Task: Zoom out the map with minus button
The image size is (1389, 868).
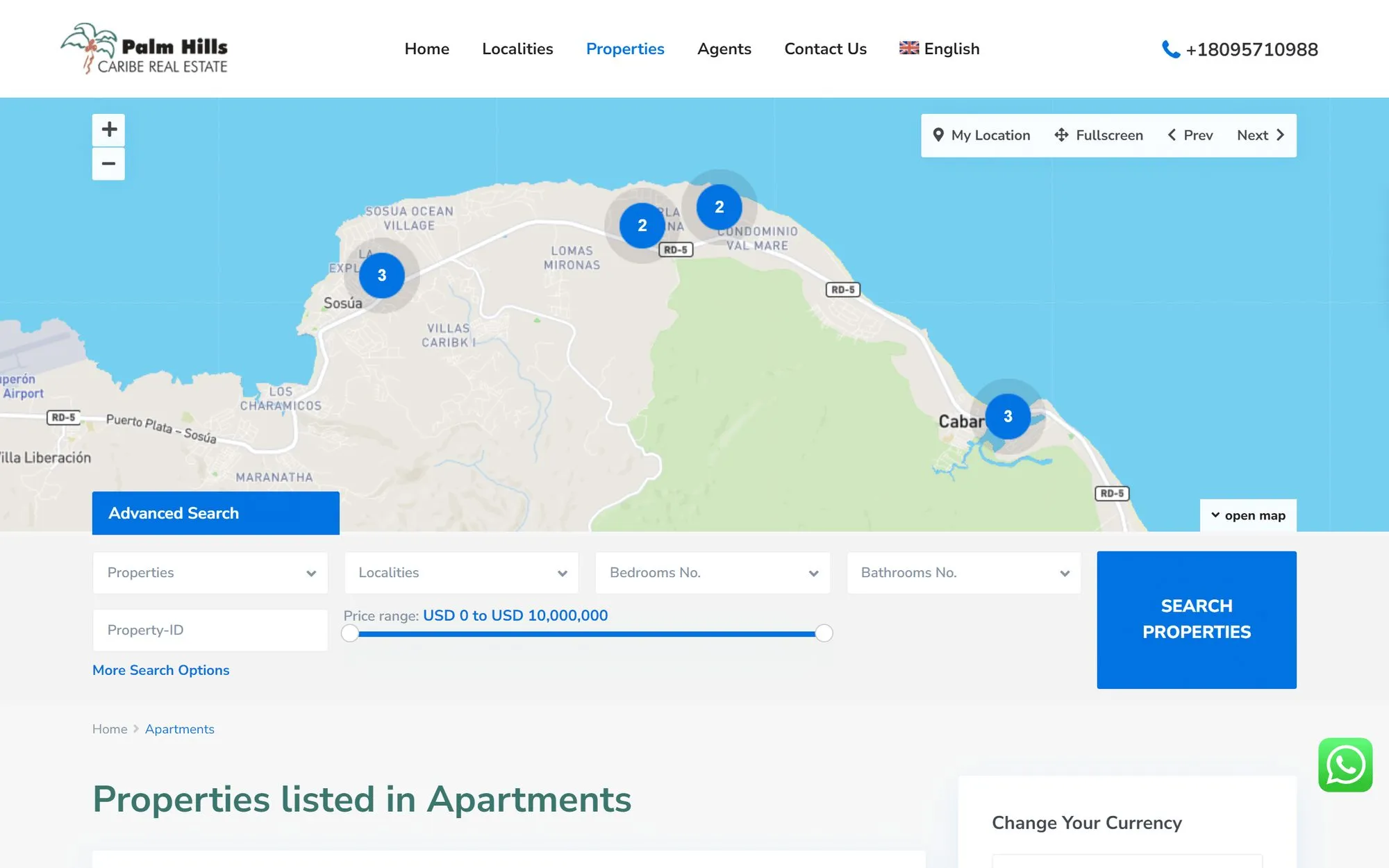Action: [x=108, y=164]
